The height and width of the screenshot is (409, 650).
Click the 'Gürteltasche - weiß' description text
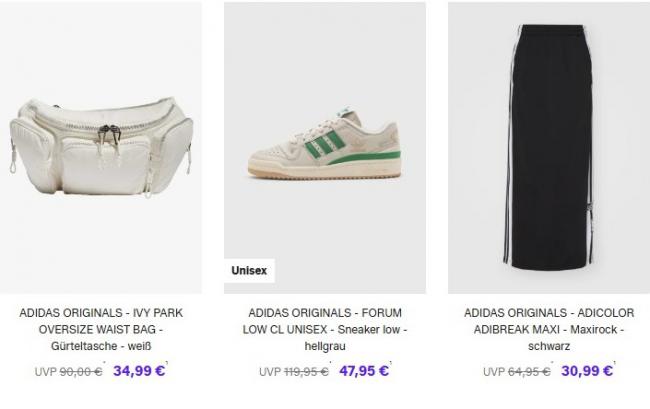pyautogui.click(x=101, y=346)
